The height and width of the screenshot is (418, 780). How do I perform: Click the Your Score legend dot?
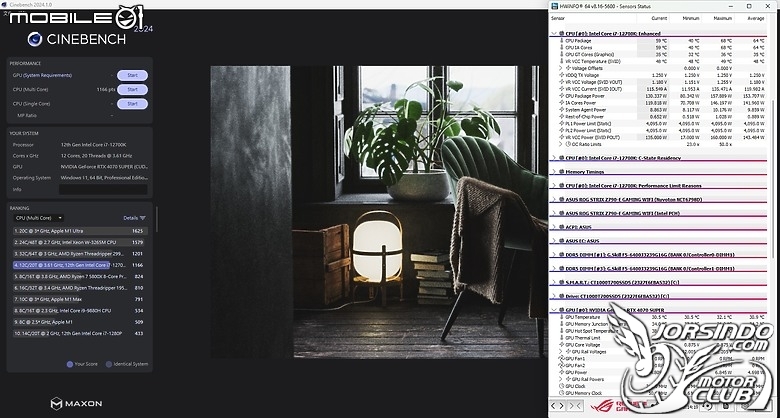tap(70, 364)
